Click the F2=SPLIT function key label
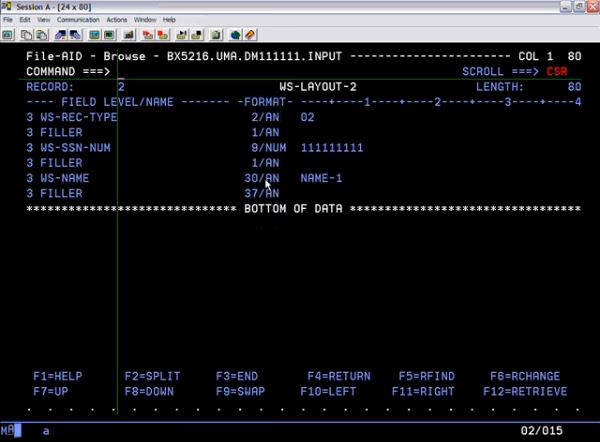 point(152,376)
